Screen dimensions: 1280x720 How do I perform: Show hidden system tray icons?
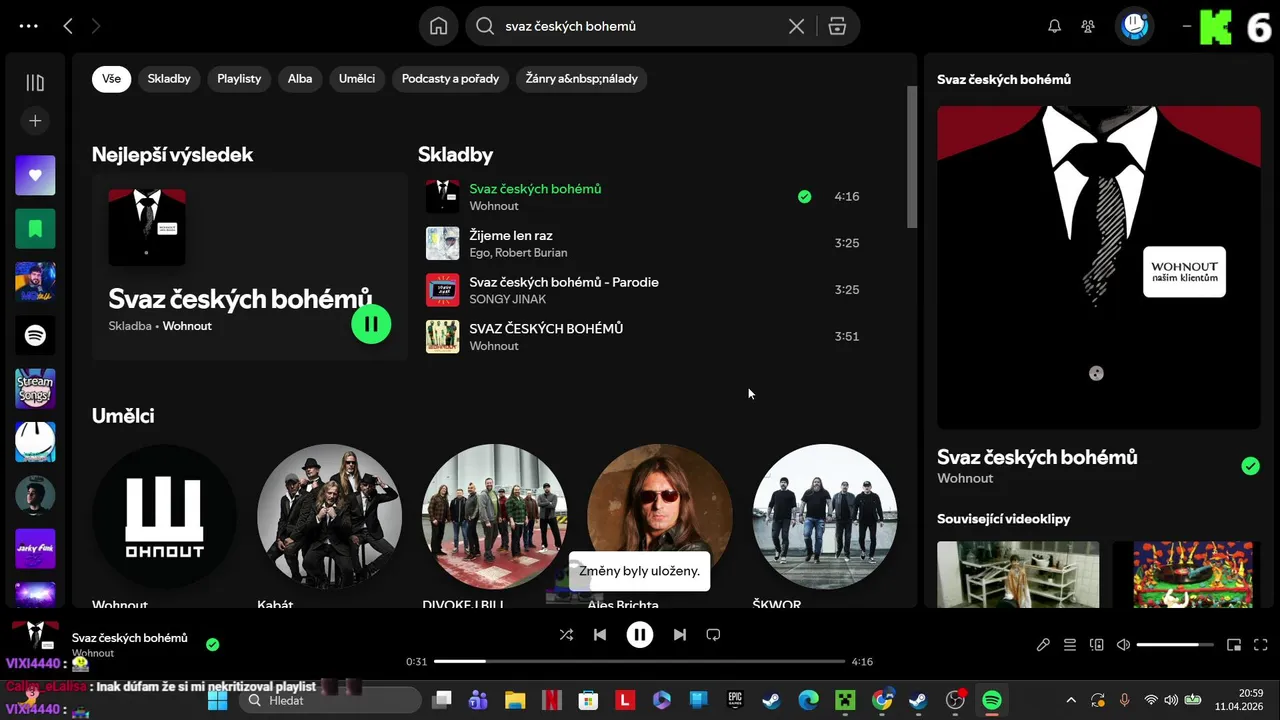tap(1071, 700)
